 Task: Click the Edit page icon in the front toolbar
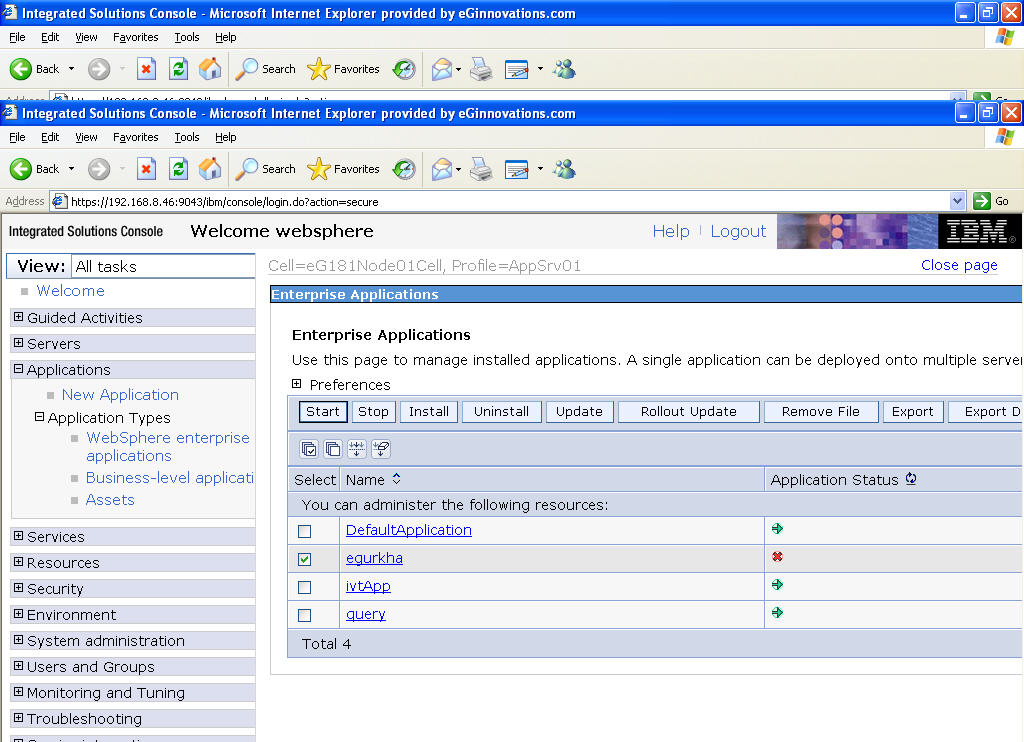(x=517, y=169)
